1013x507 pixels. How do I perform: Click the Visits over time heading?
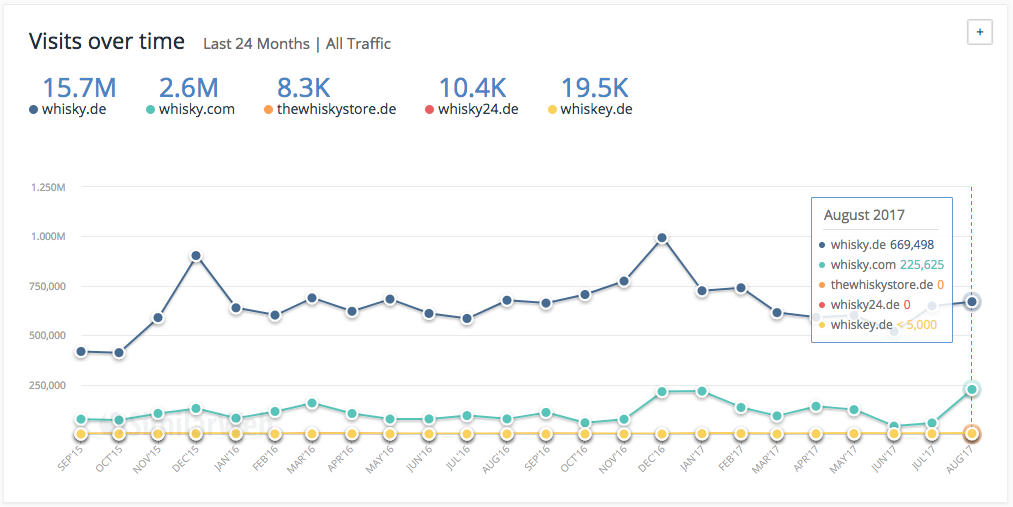(x=107, y=42)
